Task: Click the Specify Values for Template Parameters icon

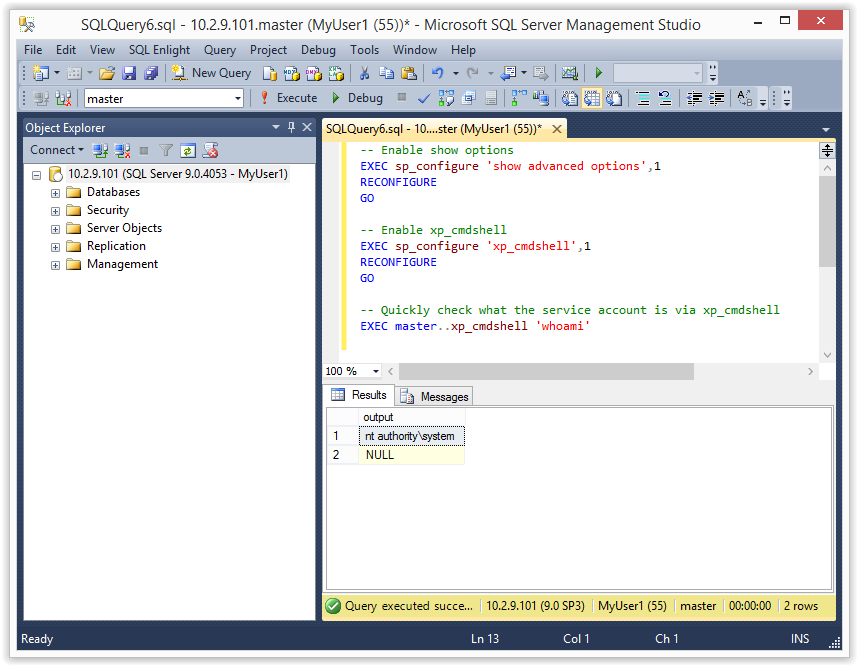Action: (745, 99)
